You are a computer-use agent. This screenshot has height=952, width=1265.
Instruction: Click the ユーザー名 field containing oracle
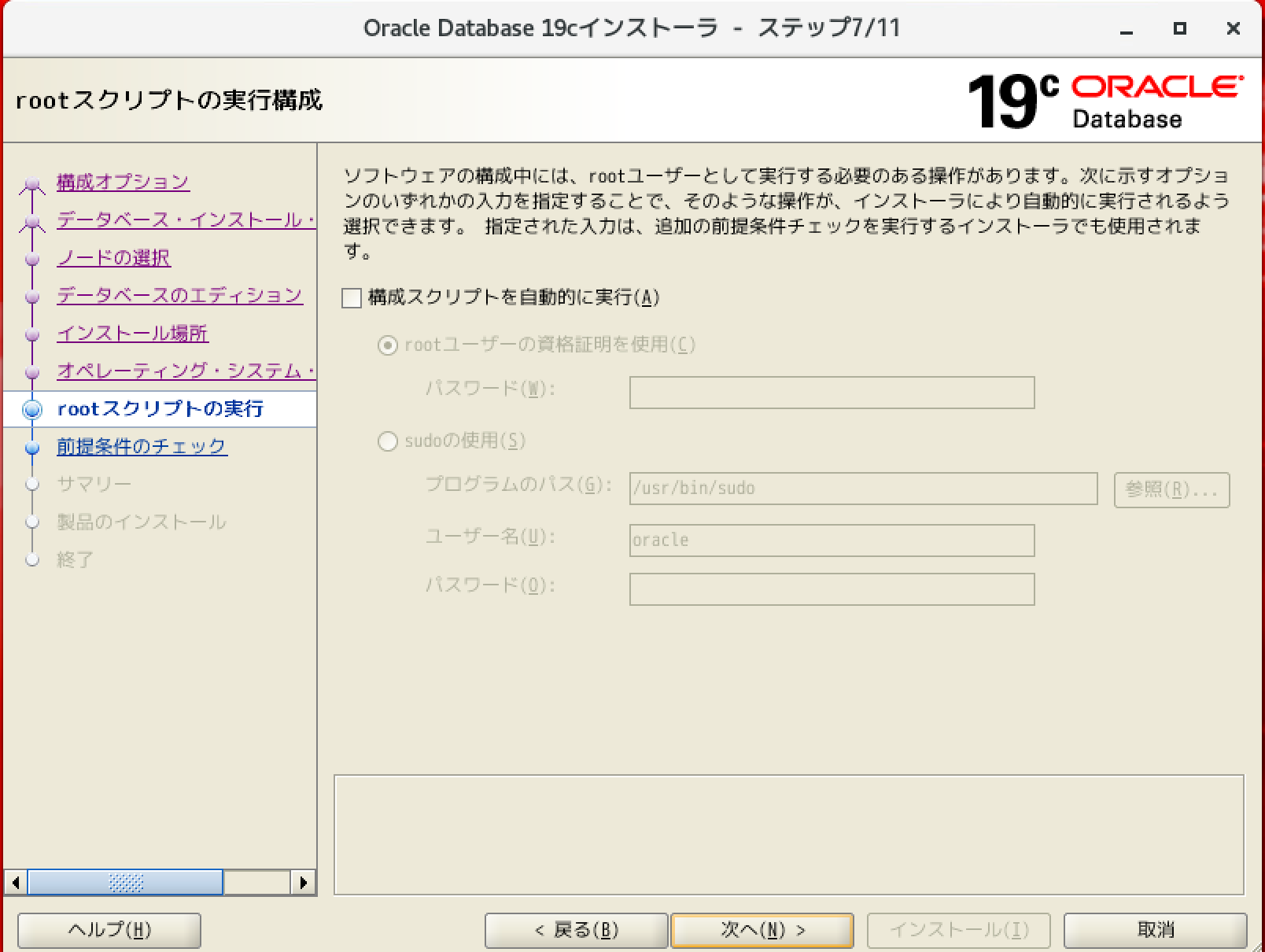[x=832, y=541]
